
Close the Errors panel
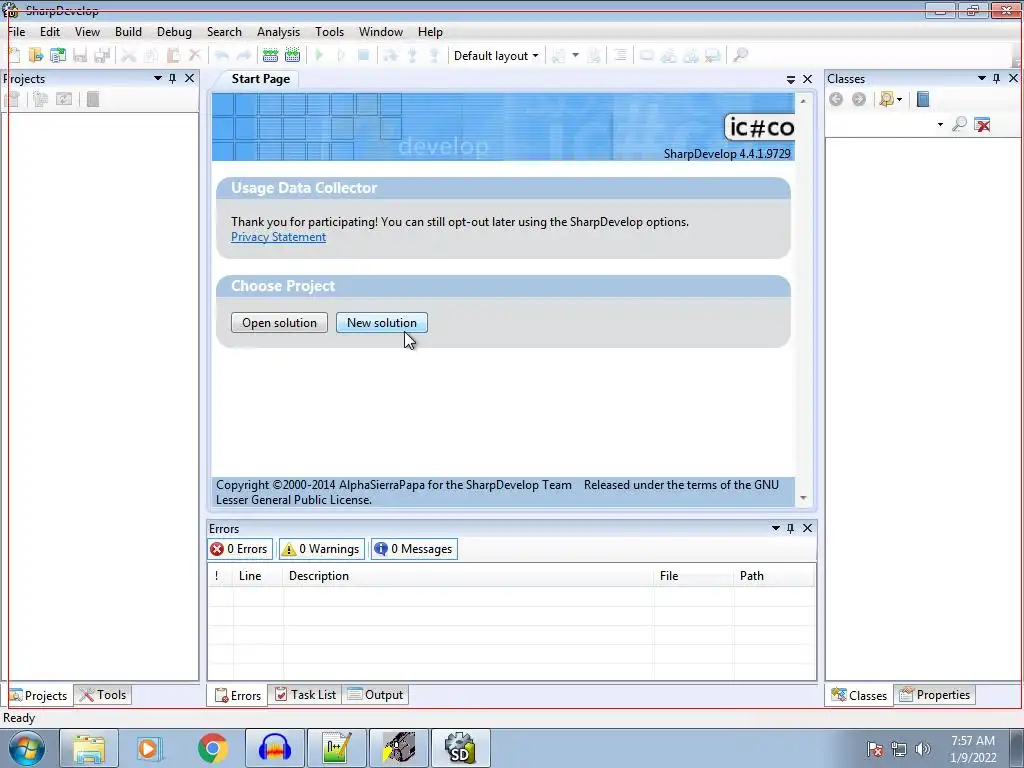point(807,528)
